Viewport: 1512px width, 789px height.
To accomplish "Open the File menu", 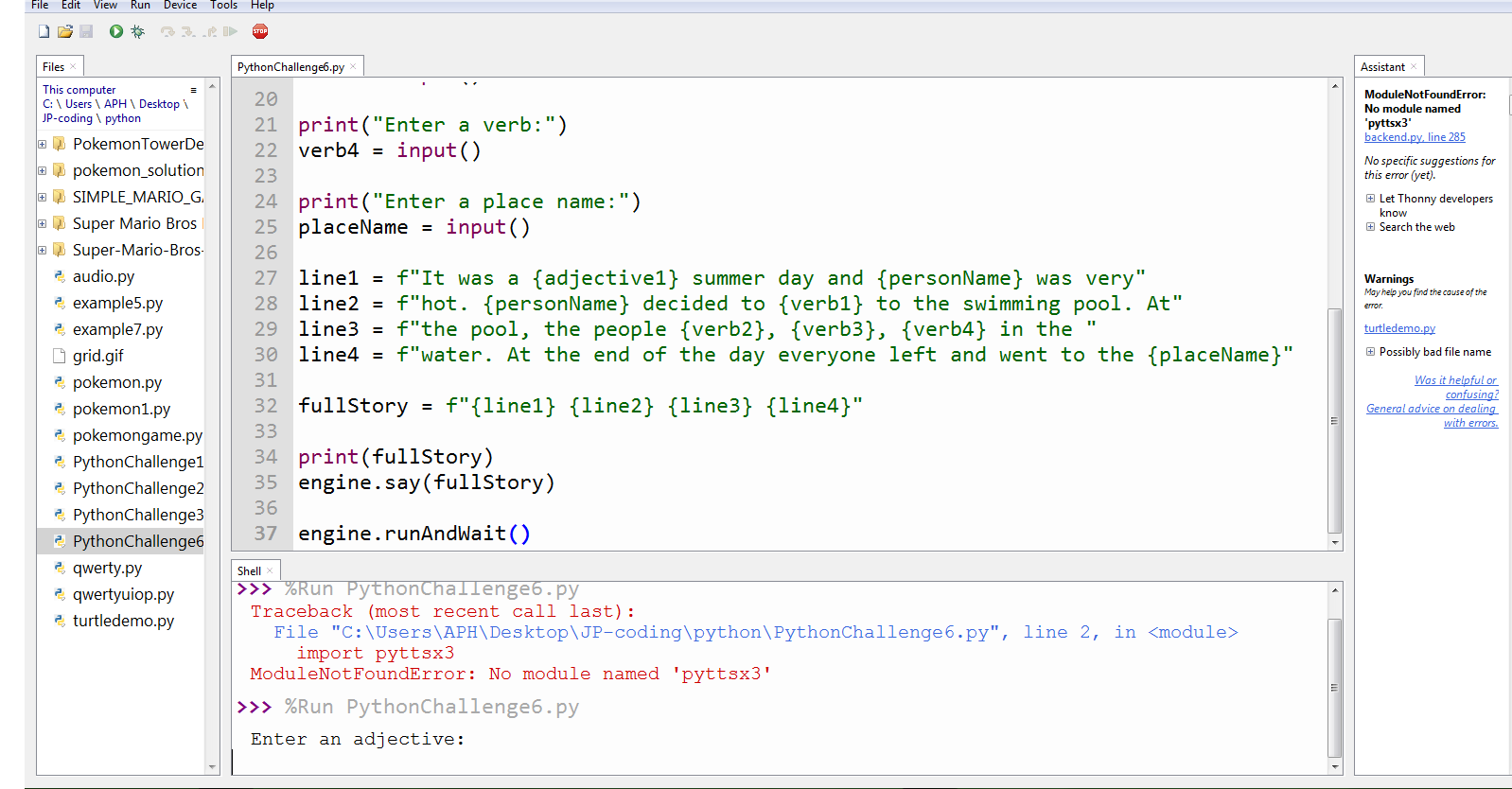I will [x=40, y=5].
